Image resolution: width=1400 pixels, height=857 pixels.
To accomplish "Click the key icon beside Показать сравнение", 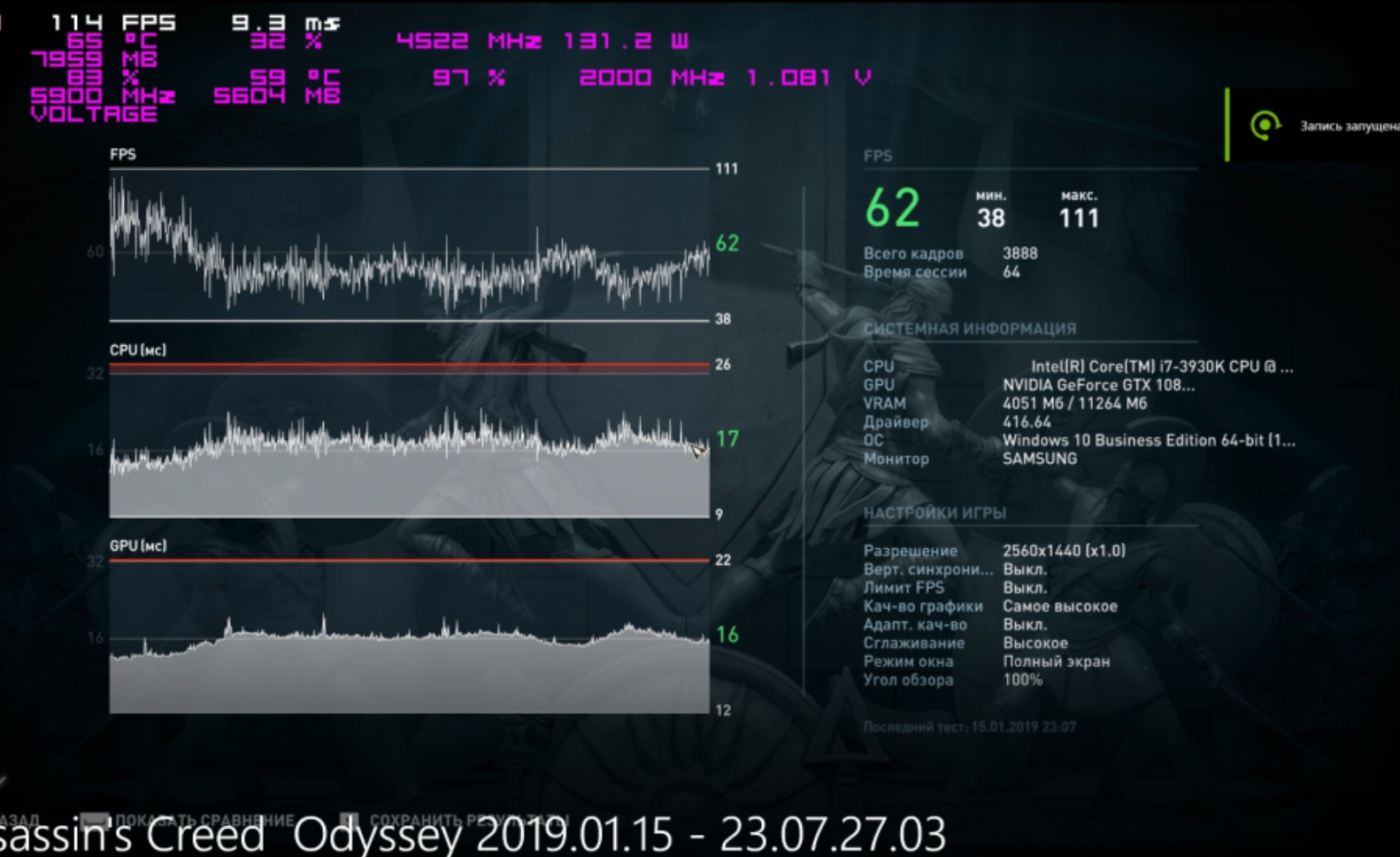I will tap(95, 821).
